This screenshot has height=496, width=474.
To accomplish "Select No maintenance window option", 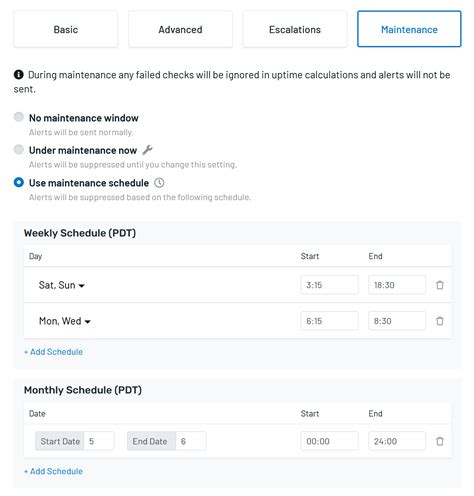I will coord(19,117).
